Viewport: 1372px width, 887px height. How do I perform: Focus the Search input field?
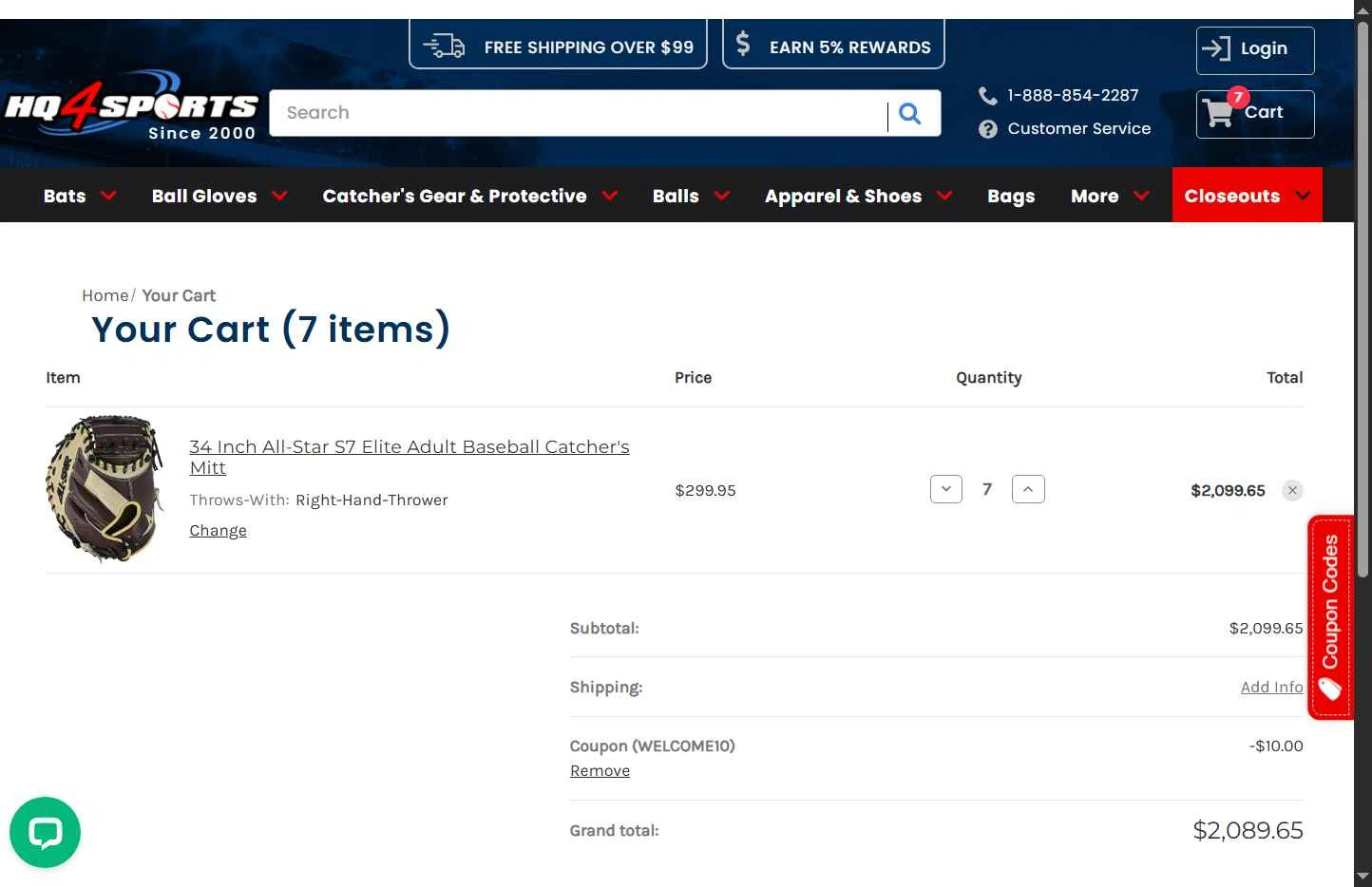pyautogui.click(x=580, y=113)
